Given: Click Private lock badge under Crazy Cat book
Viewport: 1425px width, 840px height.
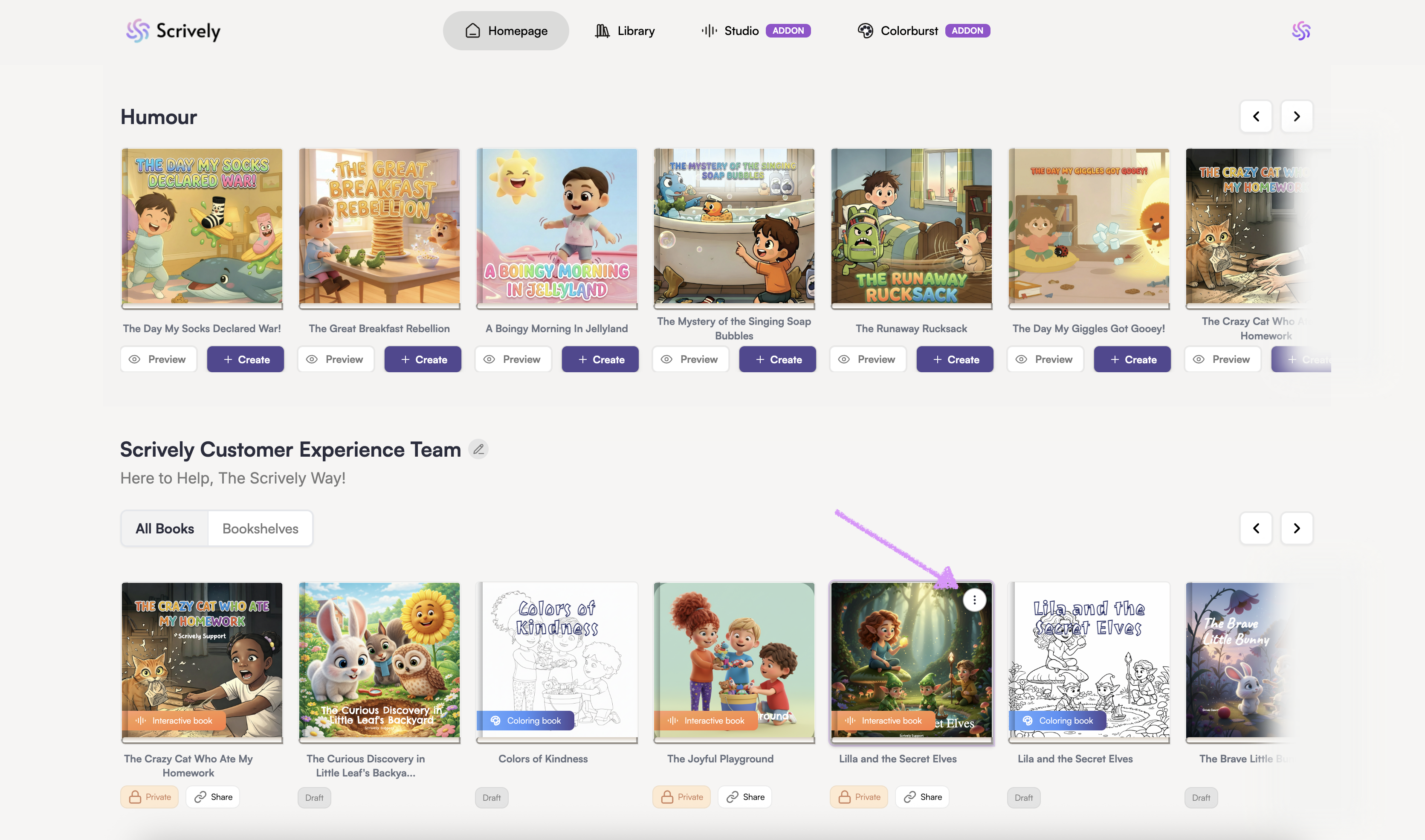Looking at the screenshot, I should point(149,797).
